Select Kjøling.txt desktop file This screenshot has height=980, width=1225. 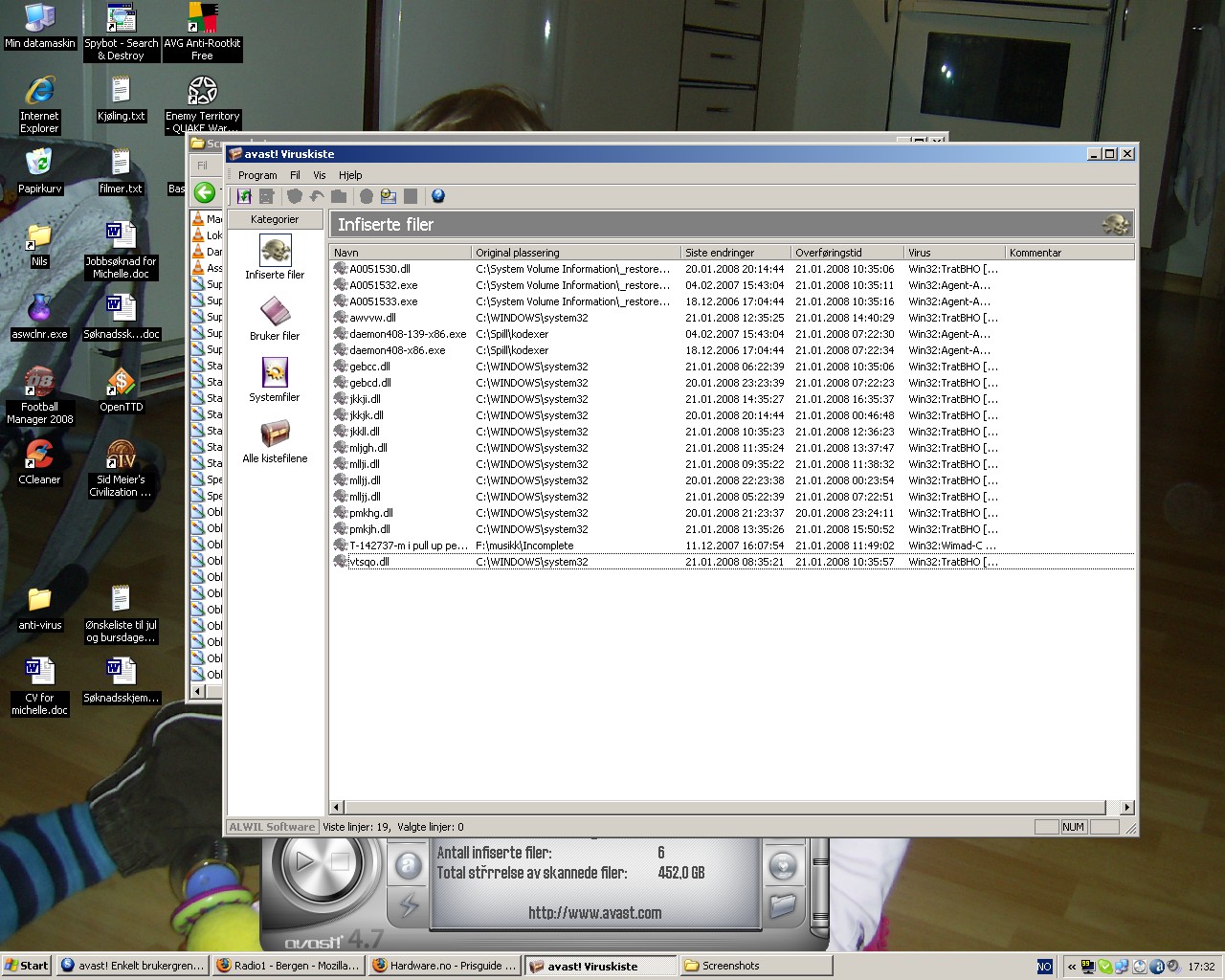121,99
